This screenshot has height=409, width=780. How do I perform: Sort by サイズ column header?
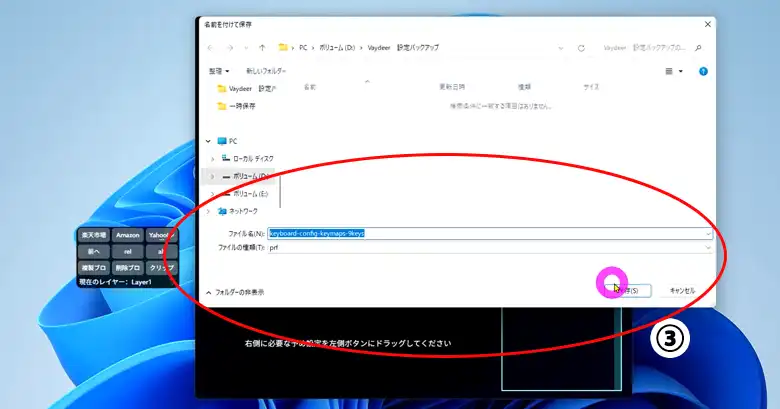591,87
